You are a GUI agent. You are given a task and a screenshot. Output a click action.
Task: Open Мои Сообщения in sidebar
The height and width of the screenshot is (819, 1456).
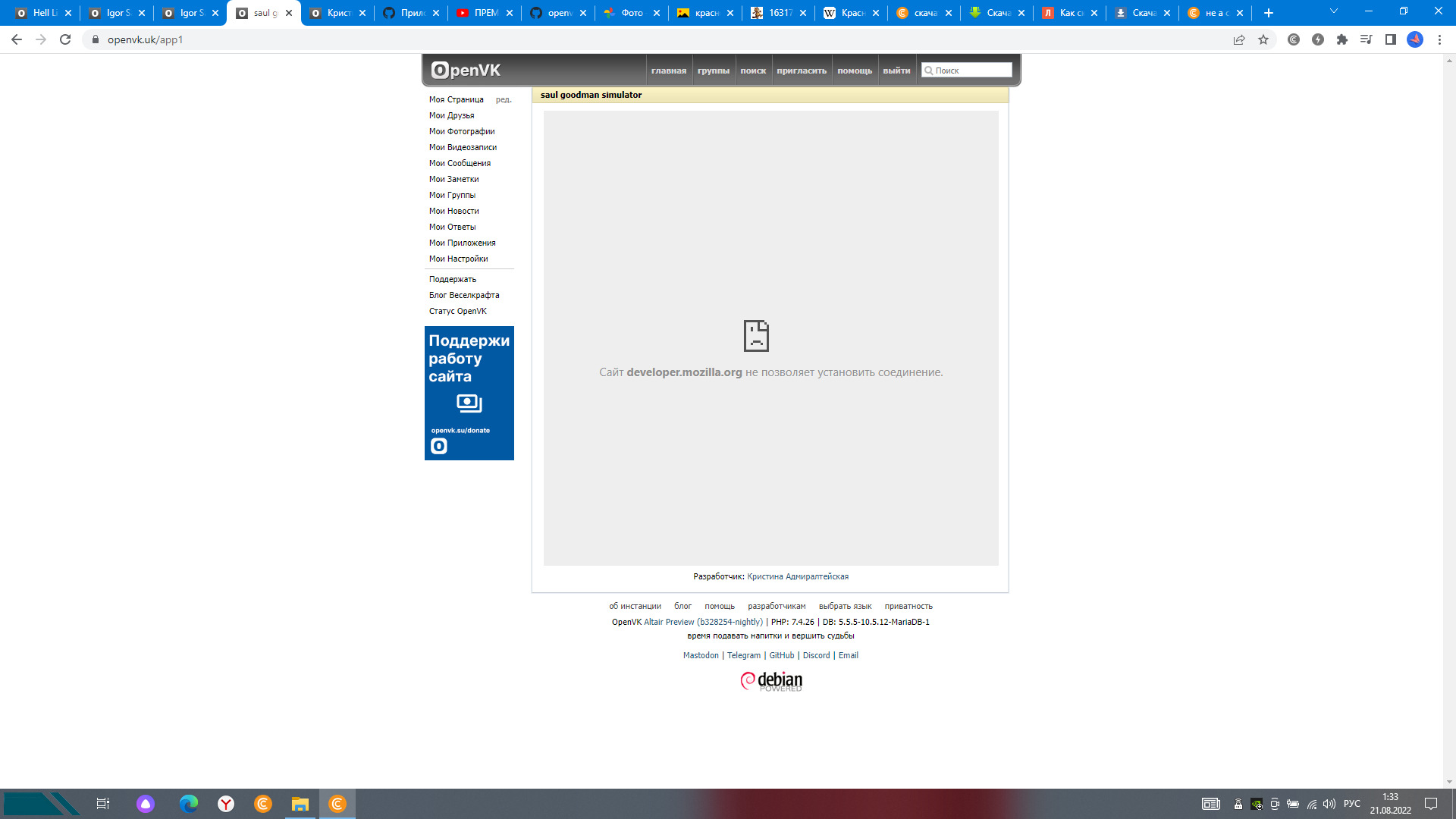pyautogui.click(x=460, y=163)
